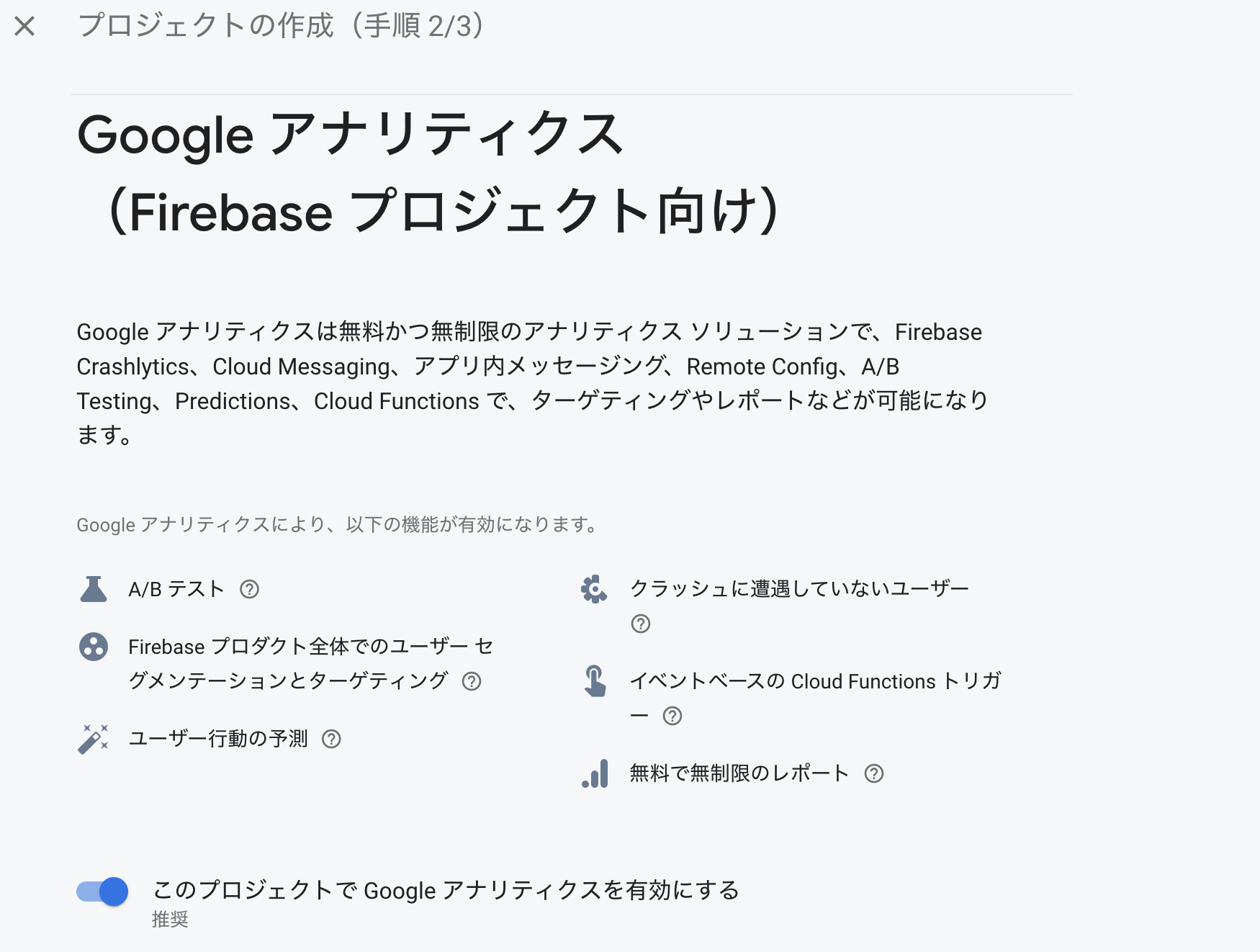Viewport: 1260px width, 952px height.
Task: Open help for A/B テスト
Action: (248, 590)
